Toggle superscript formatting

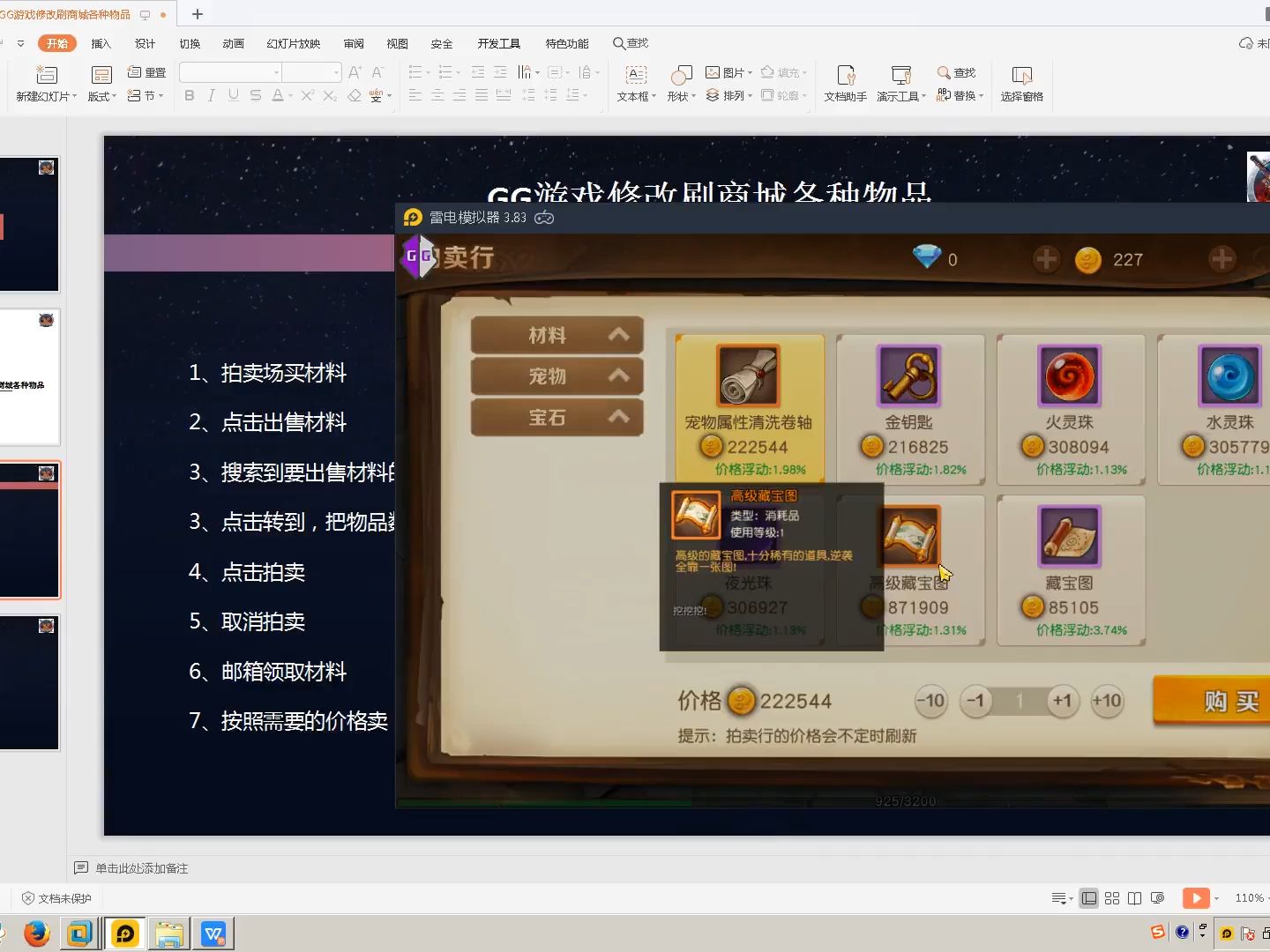(307, 95)
